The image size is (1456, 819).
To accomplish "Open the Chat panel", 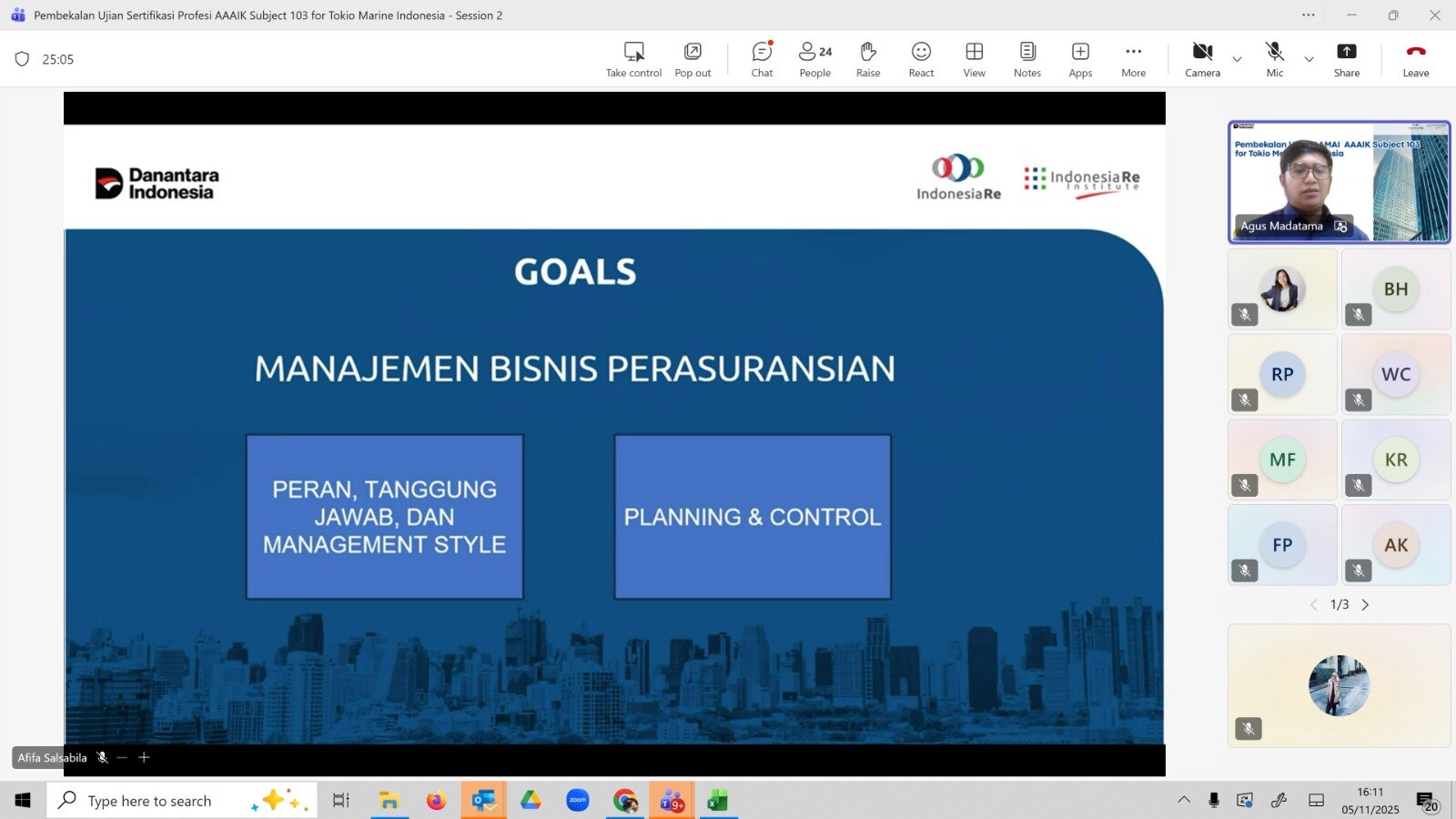I will [762, 59].
